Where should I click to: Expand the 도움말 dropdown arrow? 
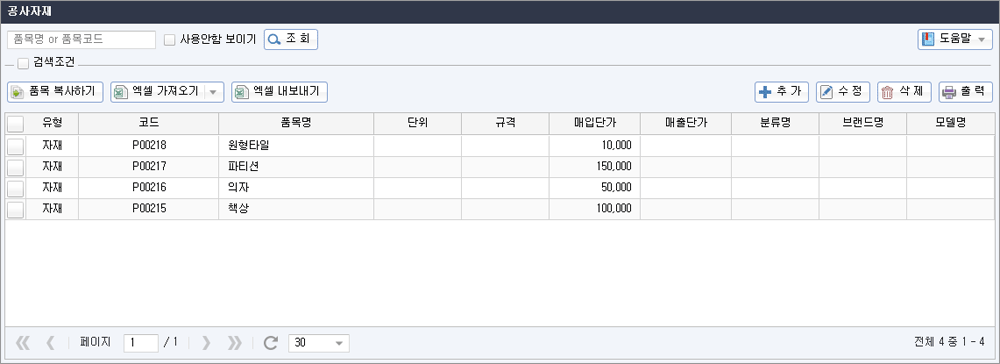[x=981, y=40]
